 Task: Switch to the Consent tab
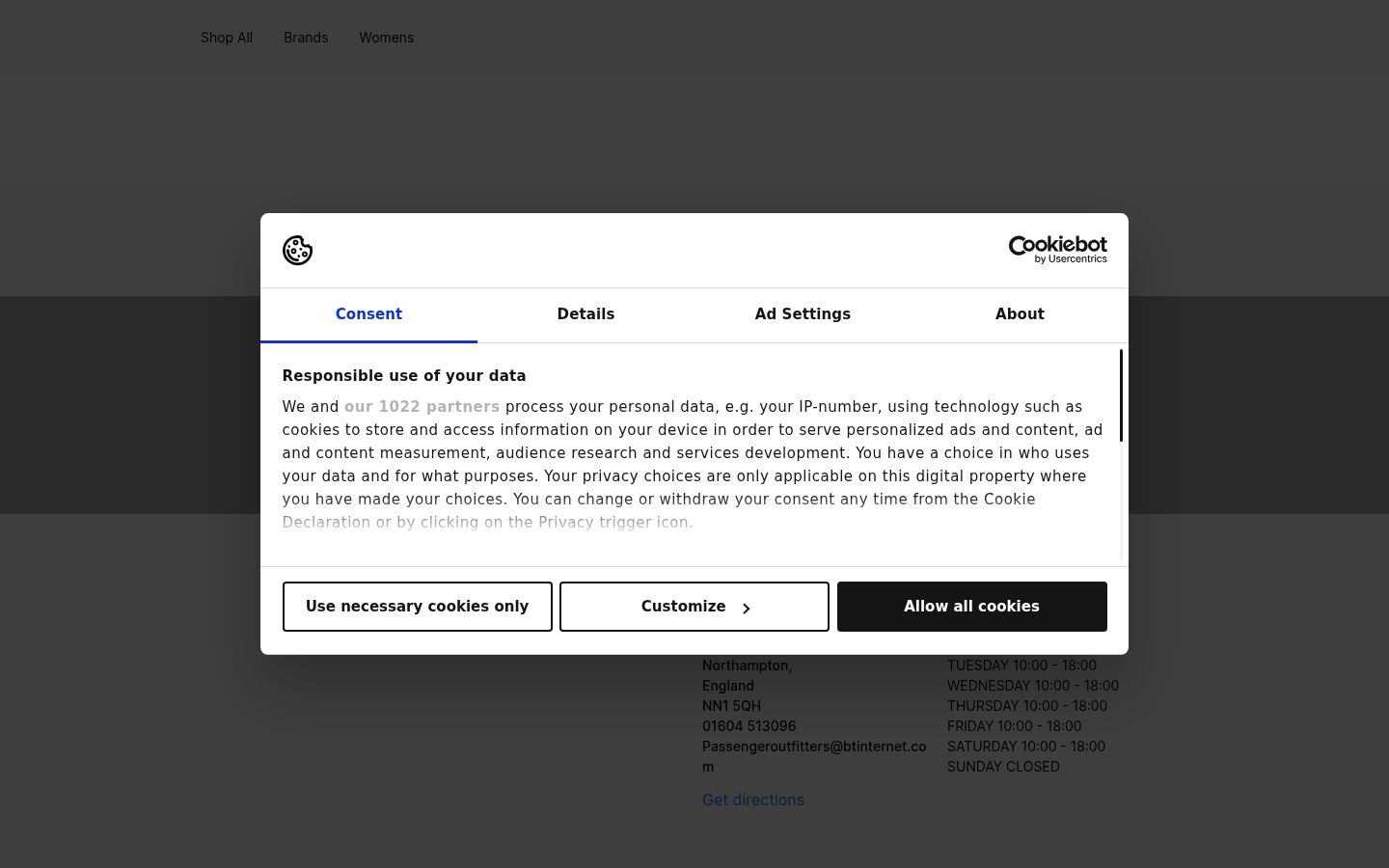click(x=368, y=314)
